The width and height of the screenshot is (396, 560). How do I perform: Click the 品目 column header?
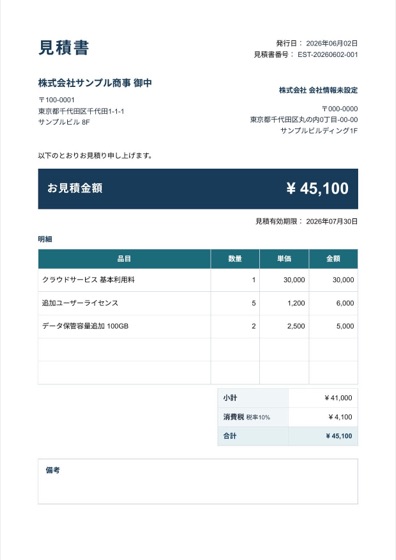[124, 259]
